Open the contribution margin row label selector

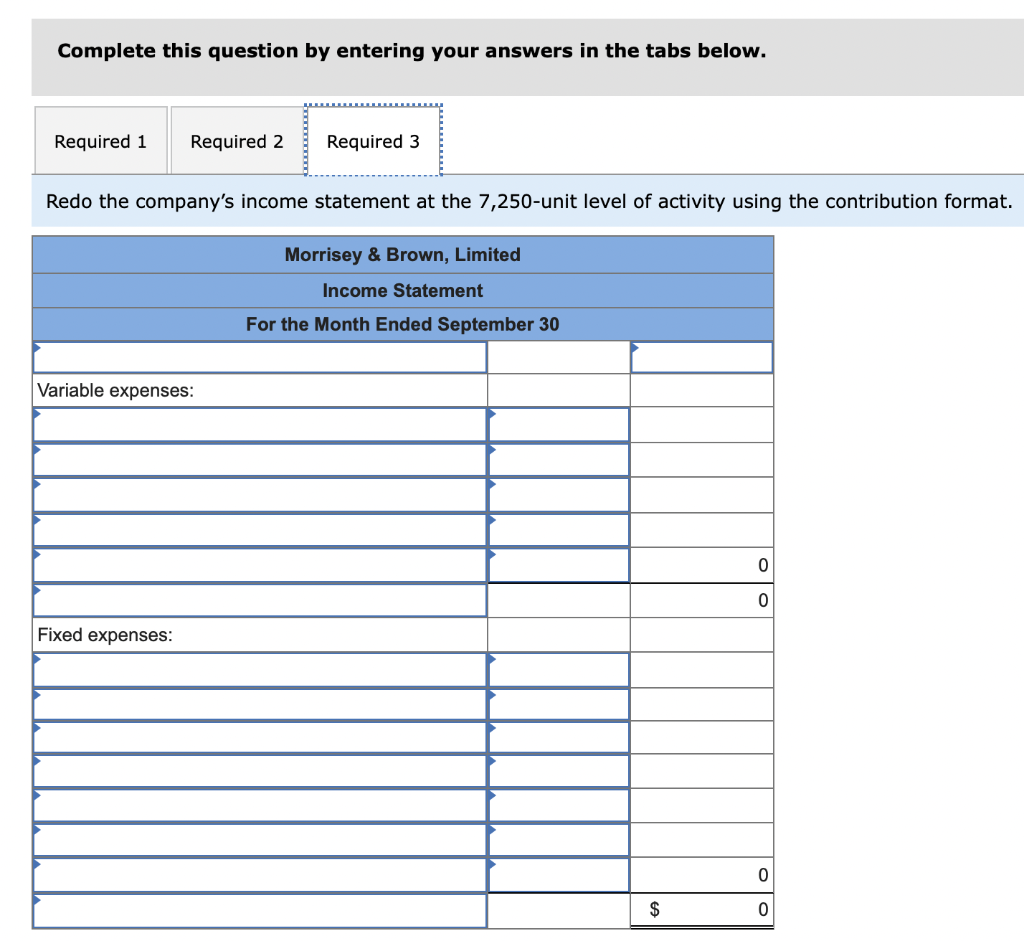pos(260,599)
